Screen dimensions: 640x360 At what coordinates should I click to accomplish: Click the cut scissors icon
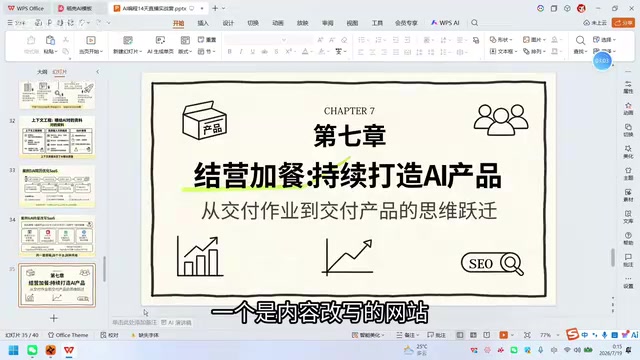click(x=66, y=40)
